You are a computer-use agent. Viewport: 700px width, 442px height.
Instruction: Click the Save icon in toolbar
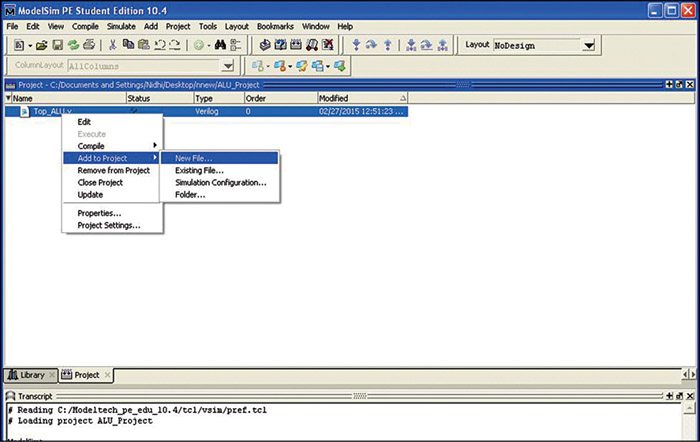[x=58, y=45]
